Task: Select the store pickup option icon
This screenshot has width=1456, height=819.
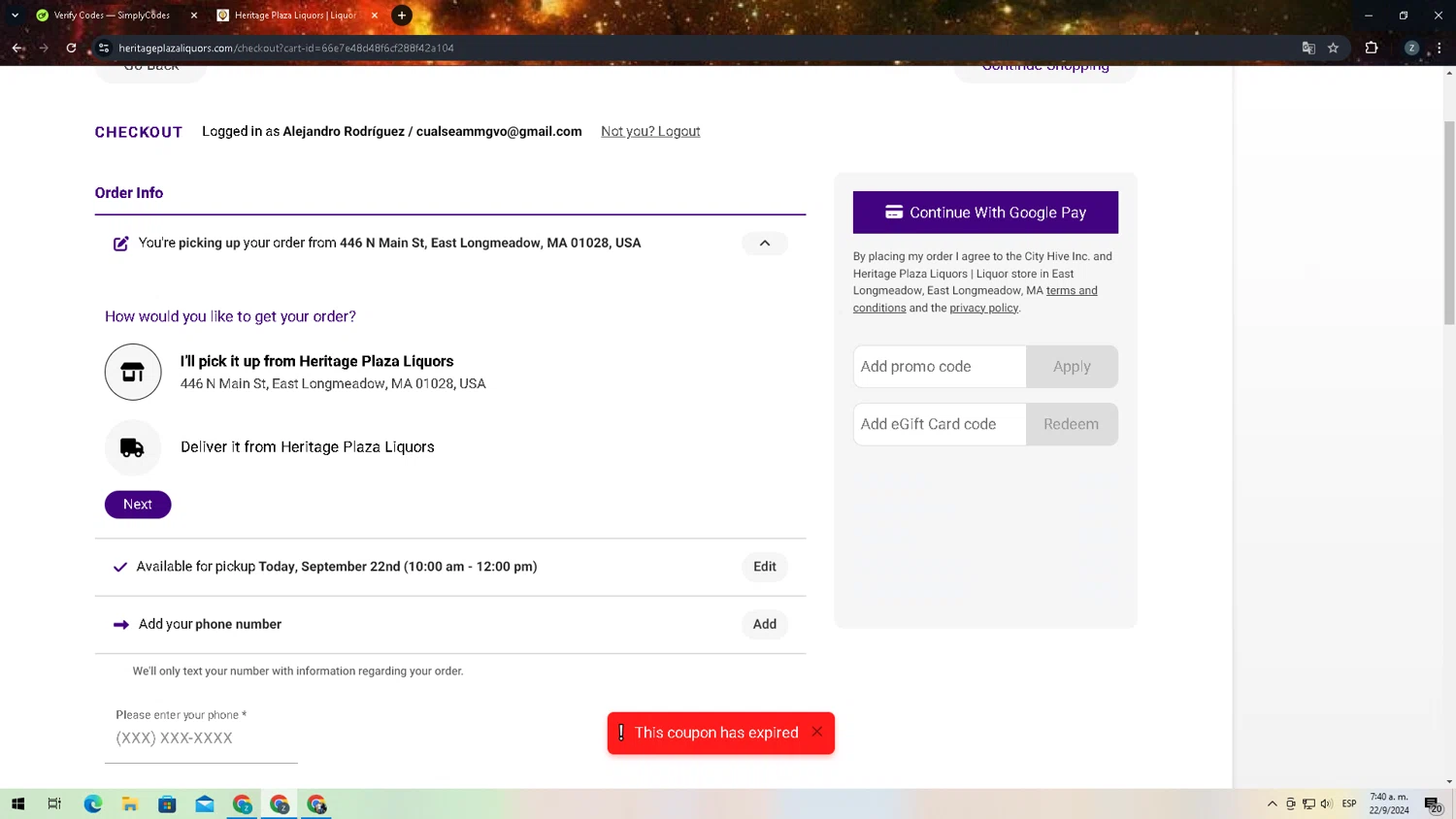Action: tap(133, 372)
